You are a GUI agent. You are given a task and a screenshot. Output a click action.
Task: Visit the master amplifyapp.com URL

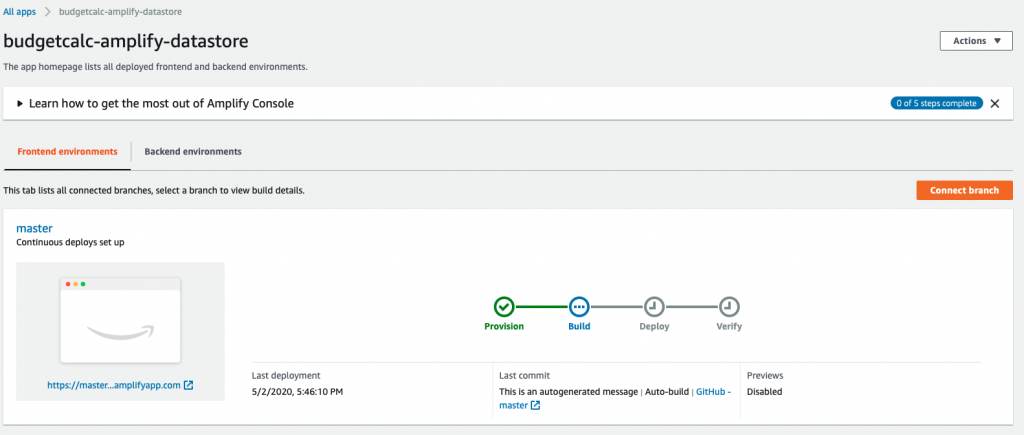click(113, 385)
